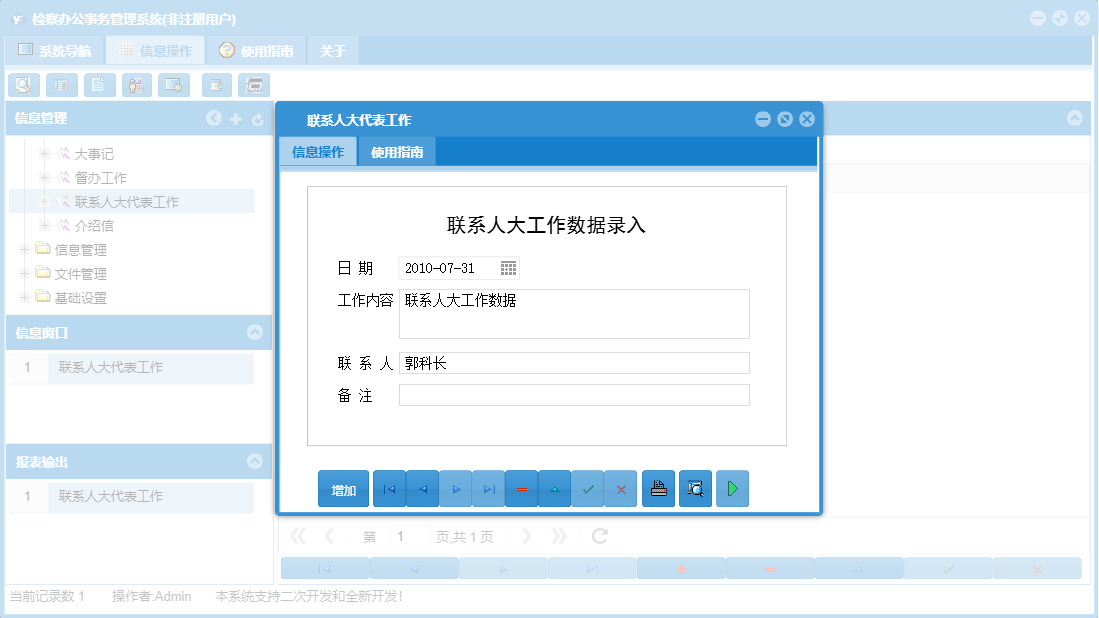Screen dimensions: 1099x618
Task: Jump to the last record in the dialog
Action: (488, 488)
